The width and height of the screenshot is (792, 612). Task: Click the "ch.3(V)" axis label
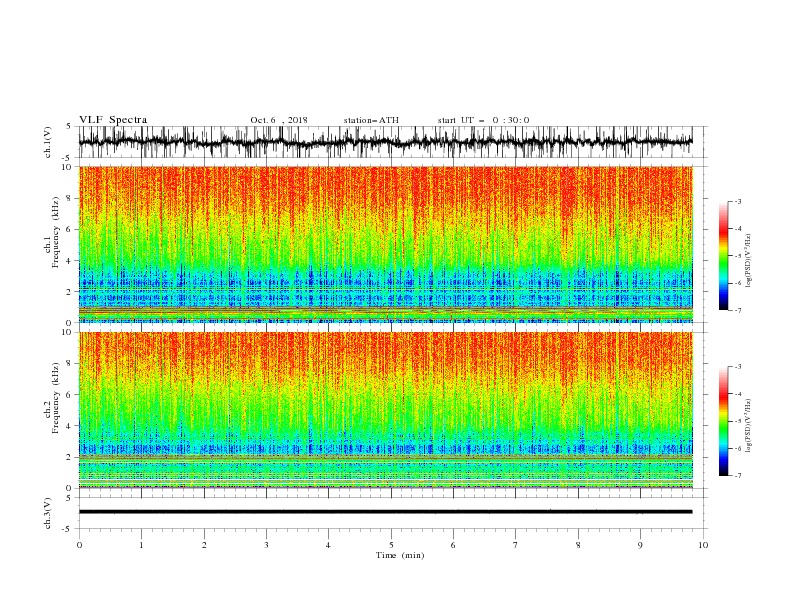pos(48,513)
